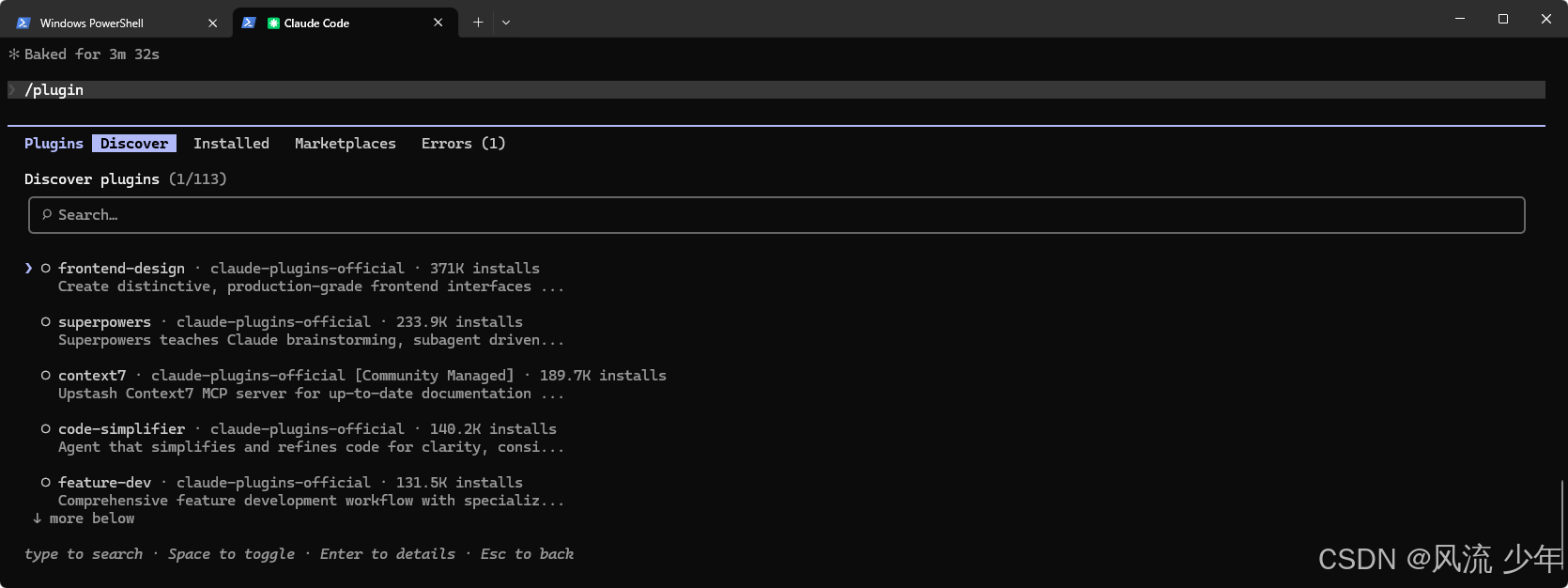The width and height of the screenshot is (1568, 588).
Task: Select the feature-dev plugin name
Action: (104, 483)
